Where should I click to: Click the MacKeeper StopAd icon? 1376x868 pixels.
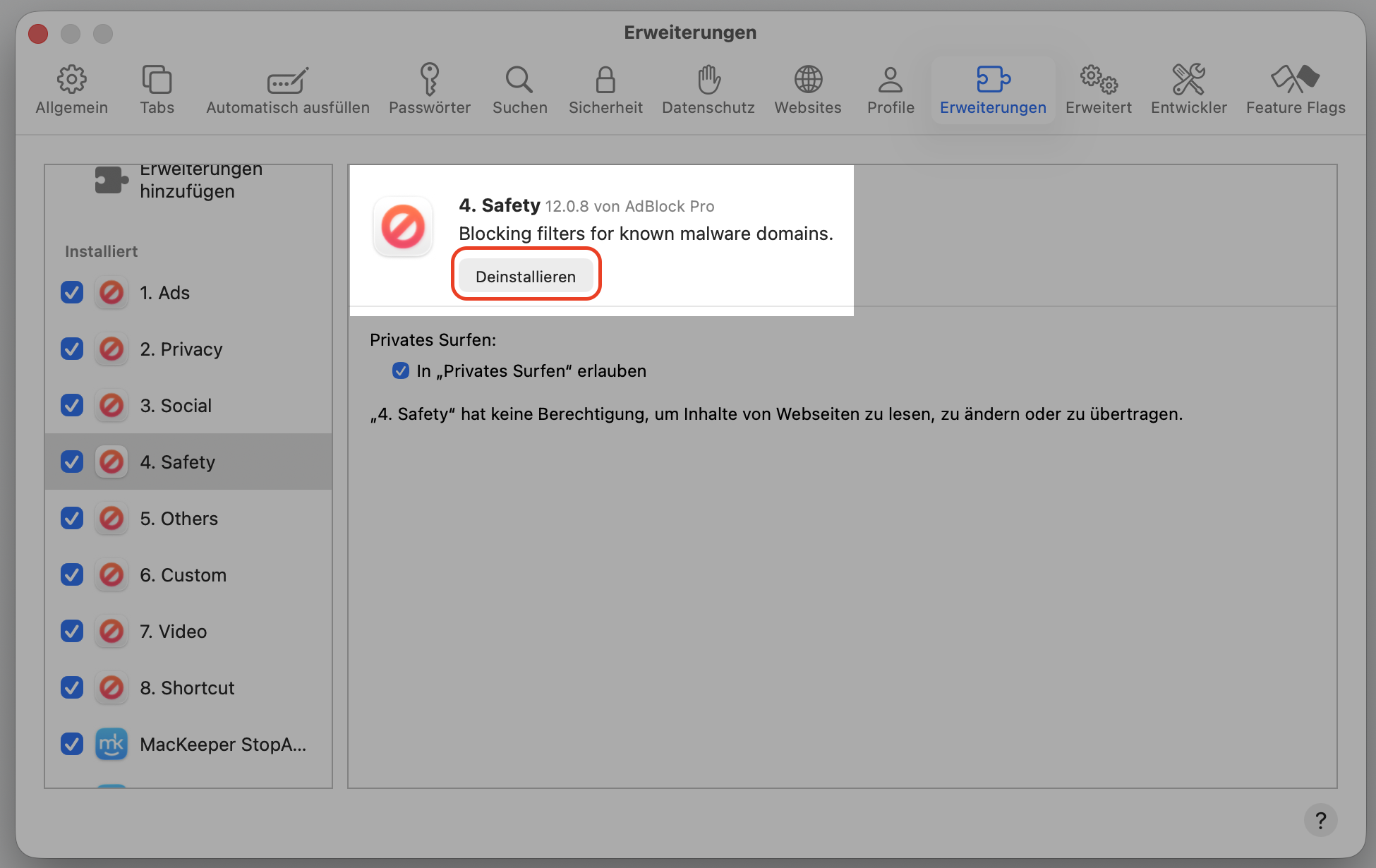point(111,744)
